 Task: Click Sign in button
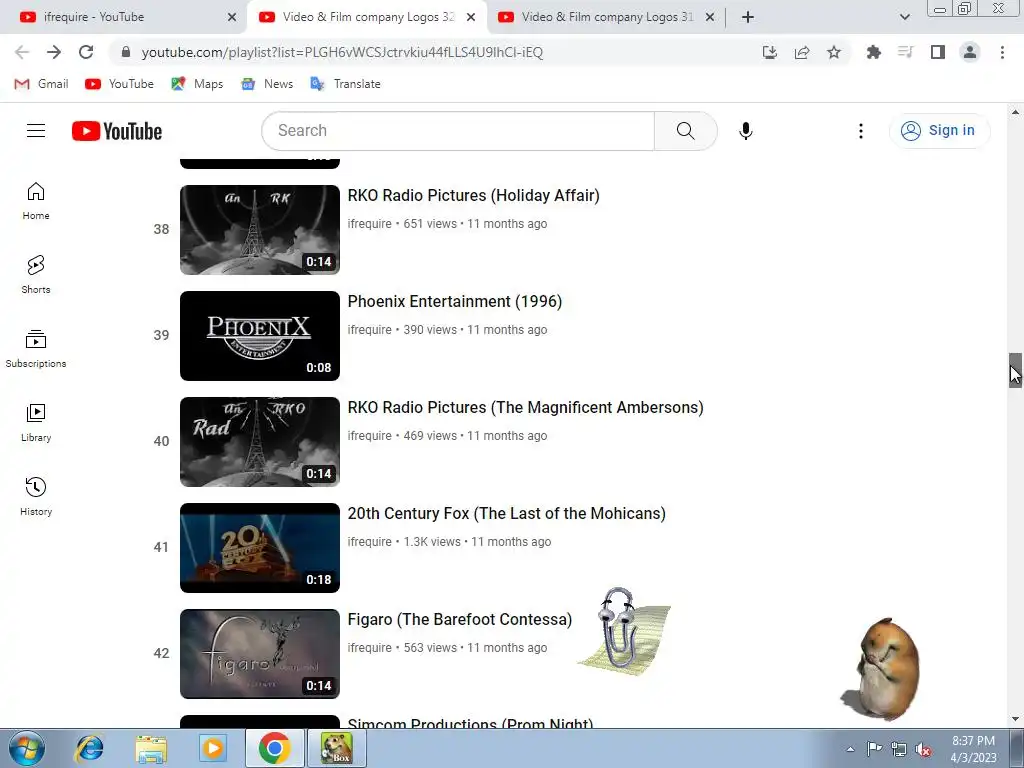pyautogui.click(x=939, y=131)
